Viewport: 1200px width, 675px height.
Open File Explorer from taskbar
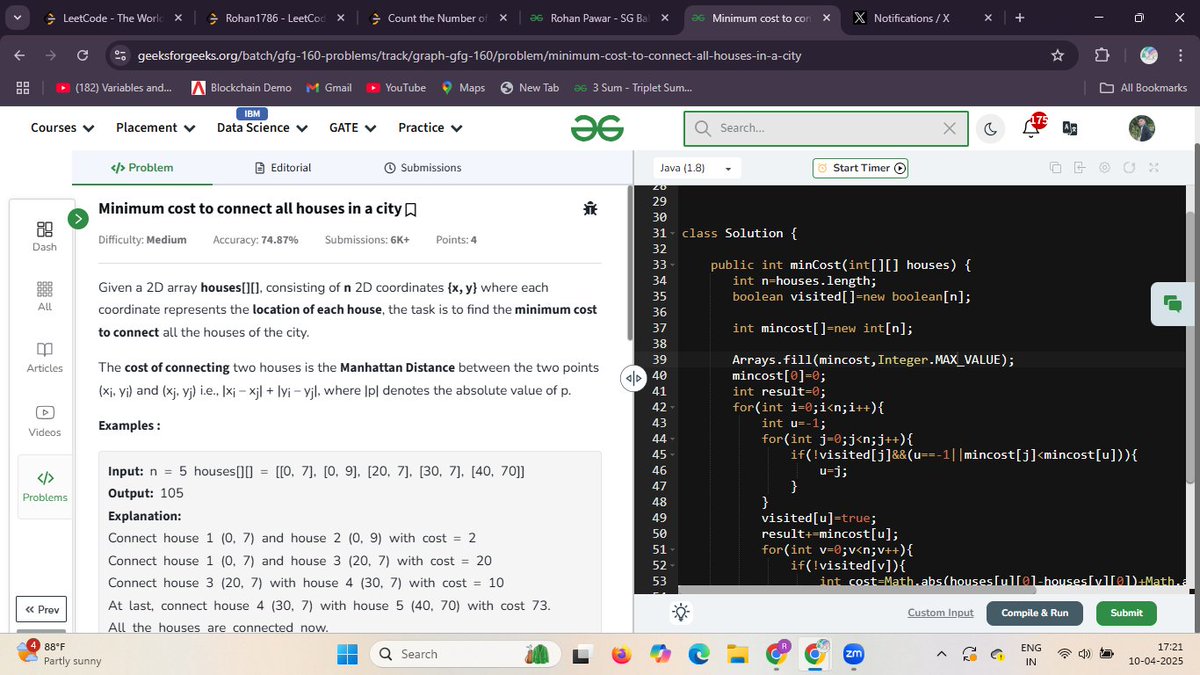pyautogui.click(x=737, y=654)
